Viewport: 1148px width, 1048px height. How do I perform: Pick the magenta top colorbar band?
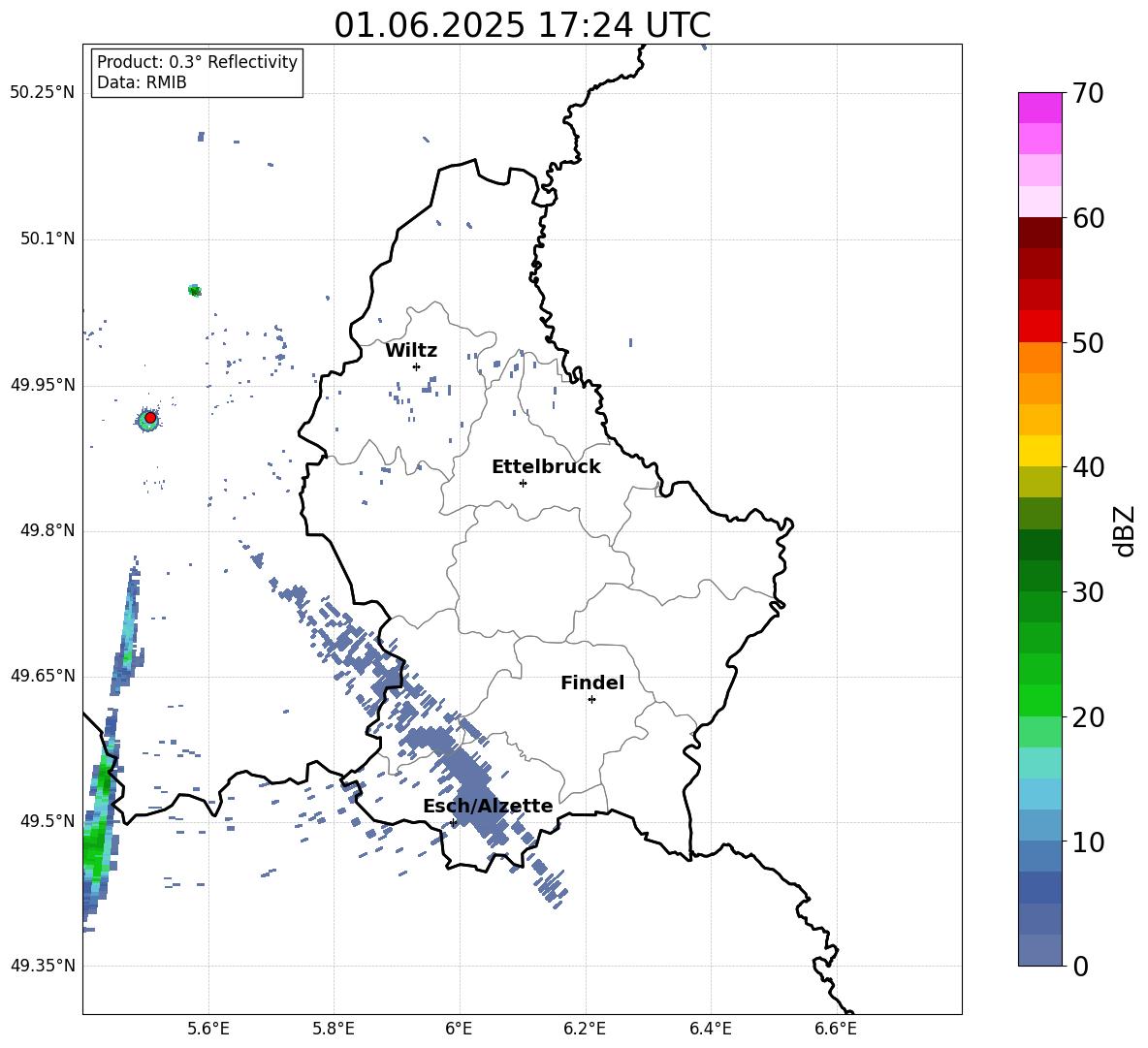1039,108
